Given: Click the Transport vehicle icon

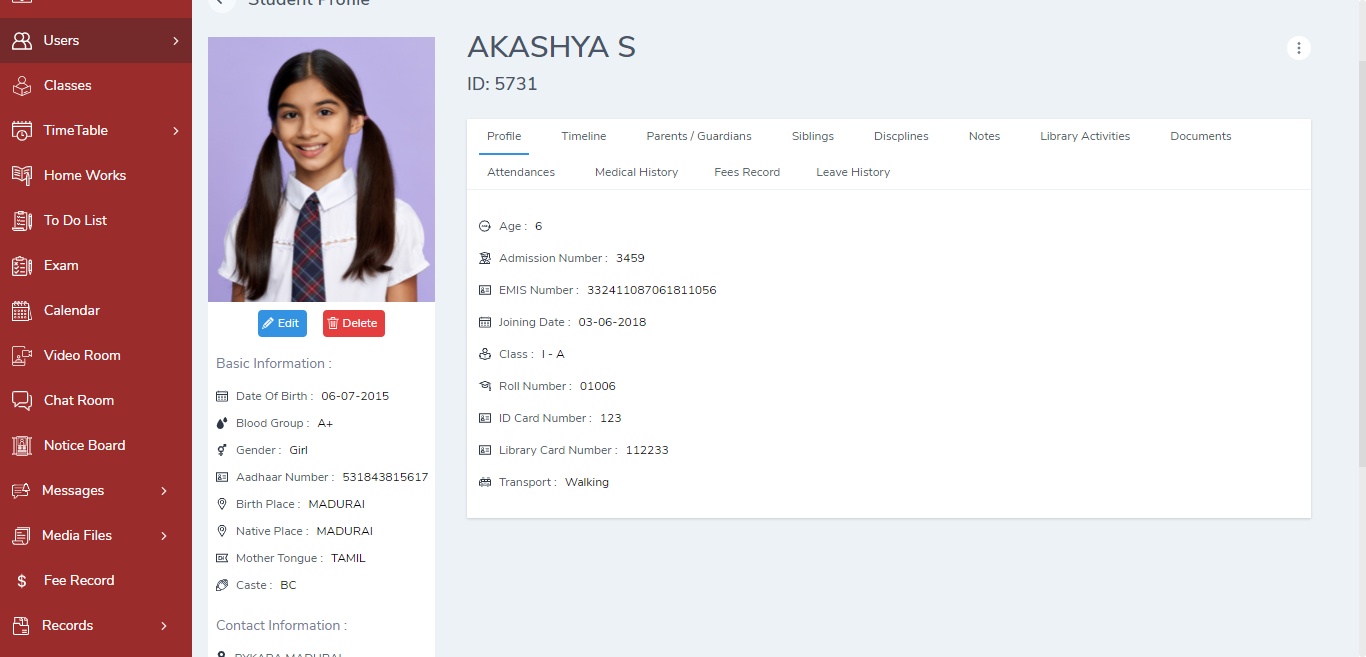Looking at the screenshot, I should [485, 483].
